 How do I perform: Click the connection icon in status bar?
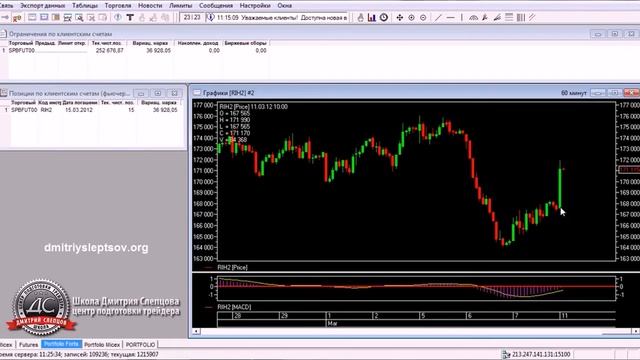tap(506, 354)
